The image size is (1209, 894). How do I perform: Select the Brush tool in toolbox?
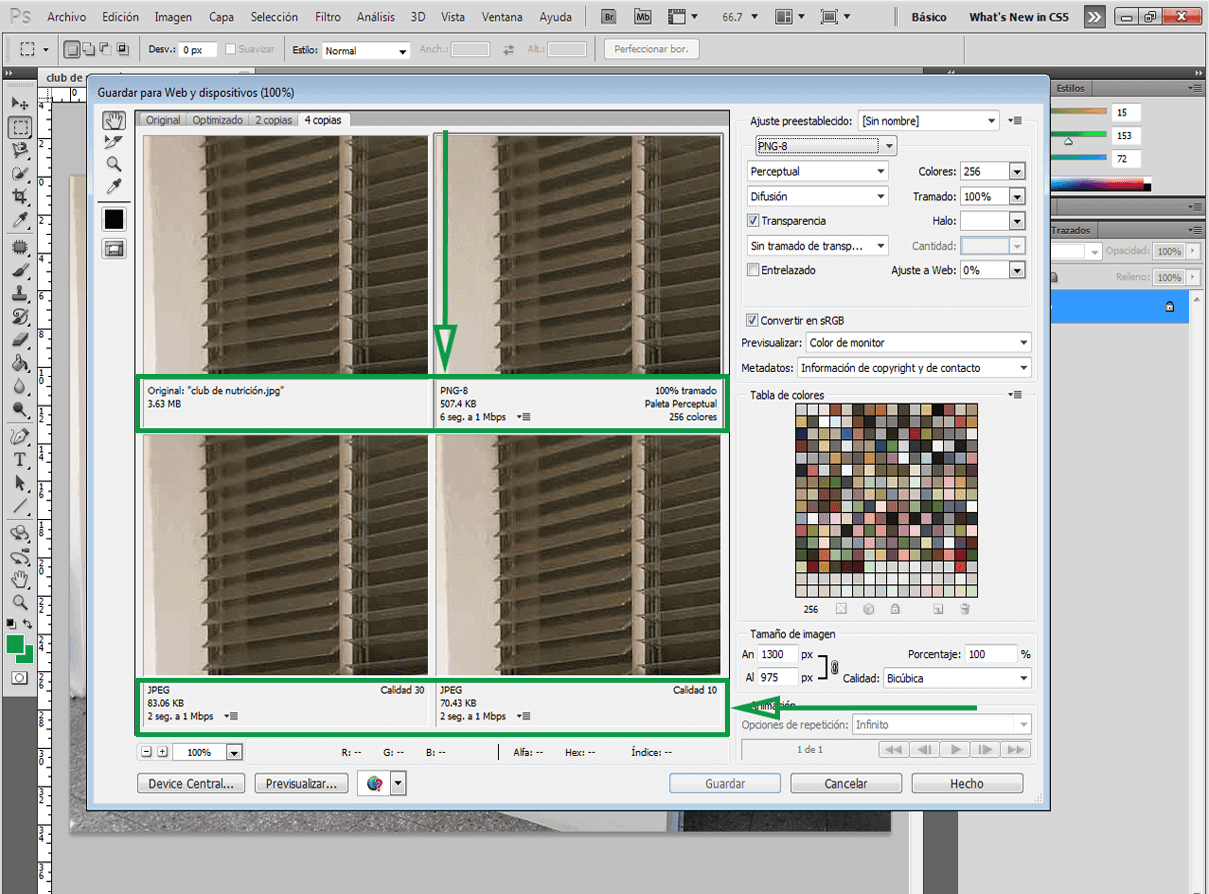click(x=19, y=270)
